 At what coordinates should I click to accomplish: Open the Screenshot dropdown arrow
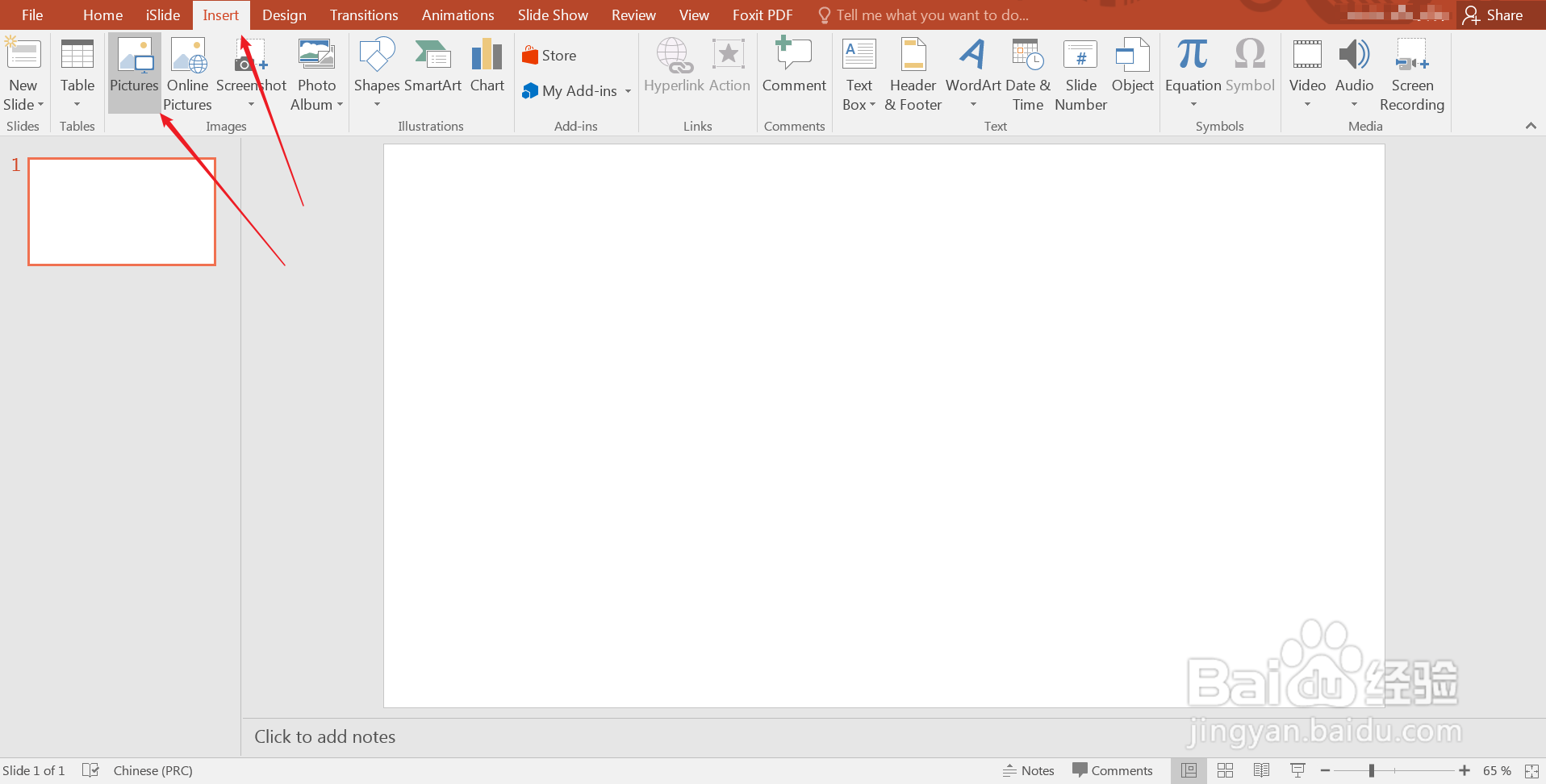pos(251,105)
